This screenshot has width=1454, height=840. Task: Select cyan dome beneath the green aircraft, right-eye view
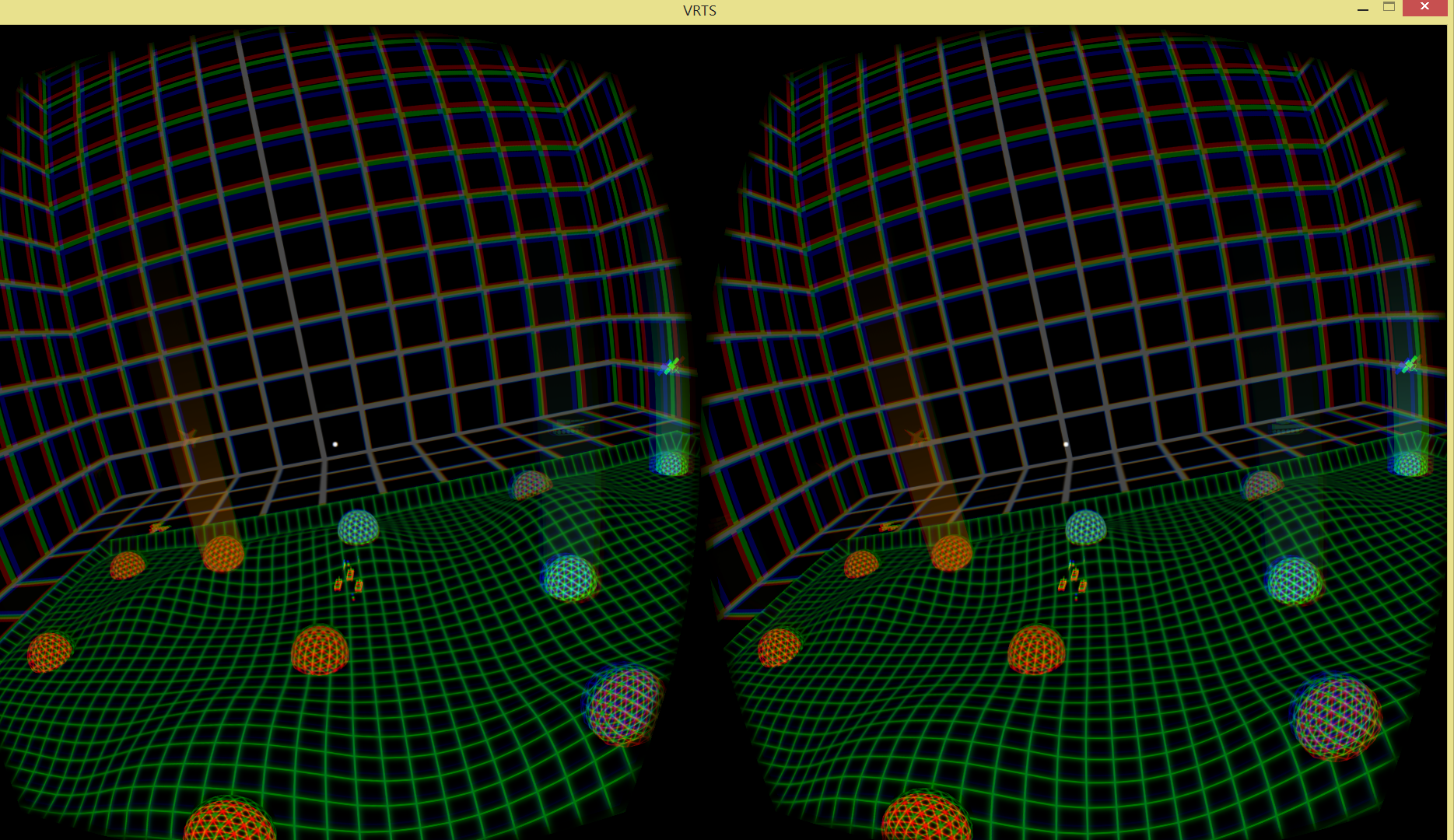point(1410,464)
